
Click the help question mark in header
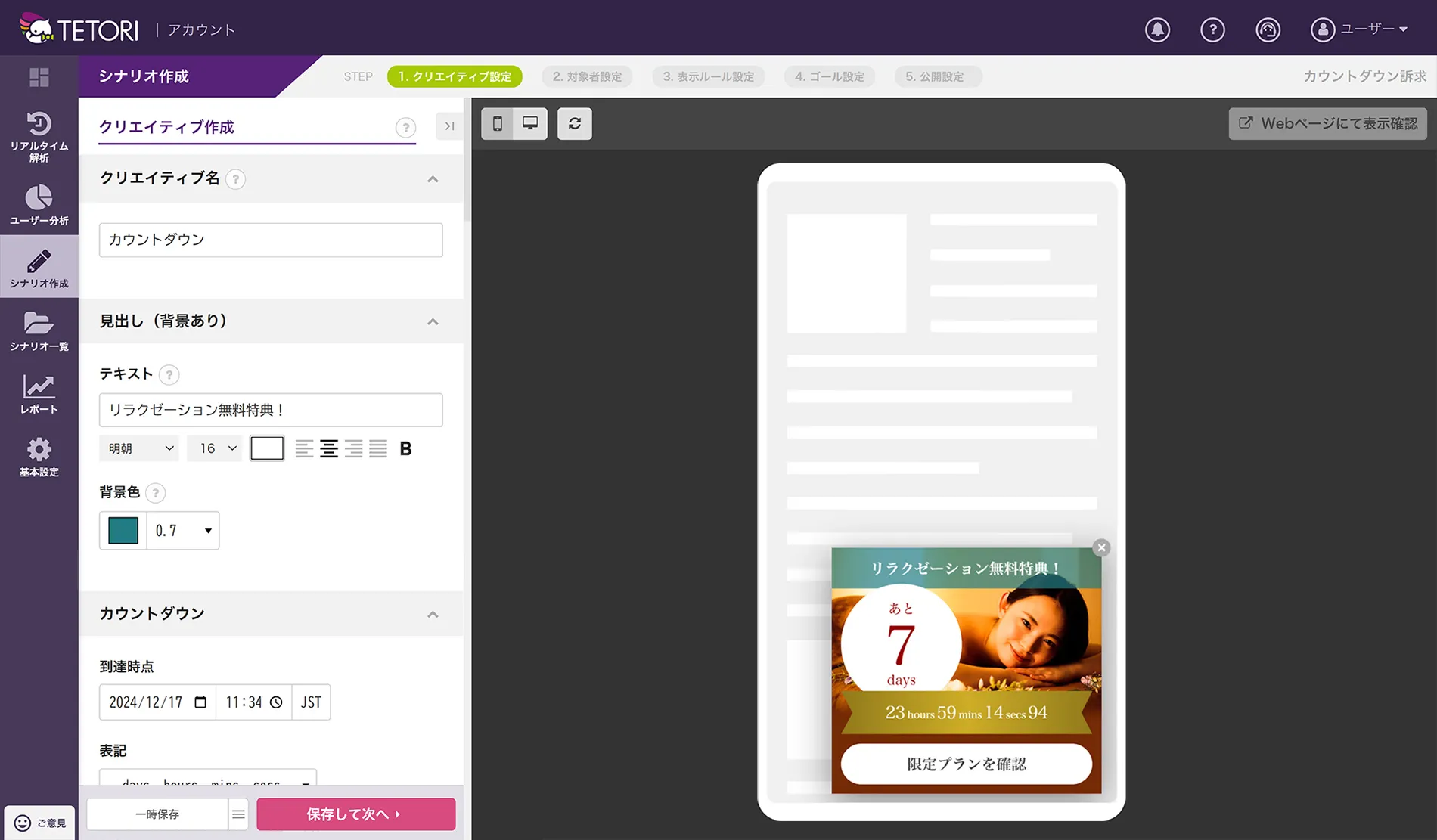click(1212, 29)
